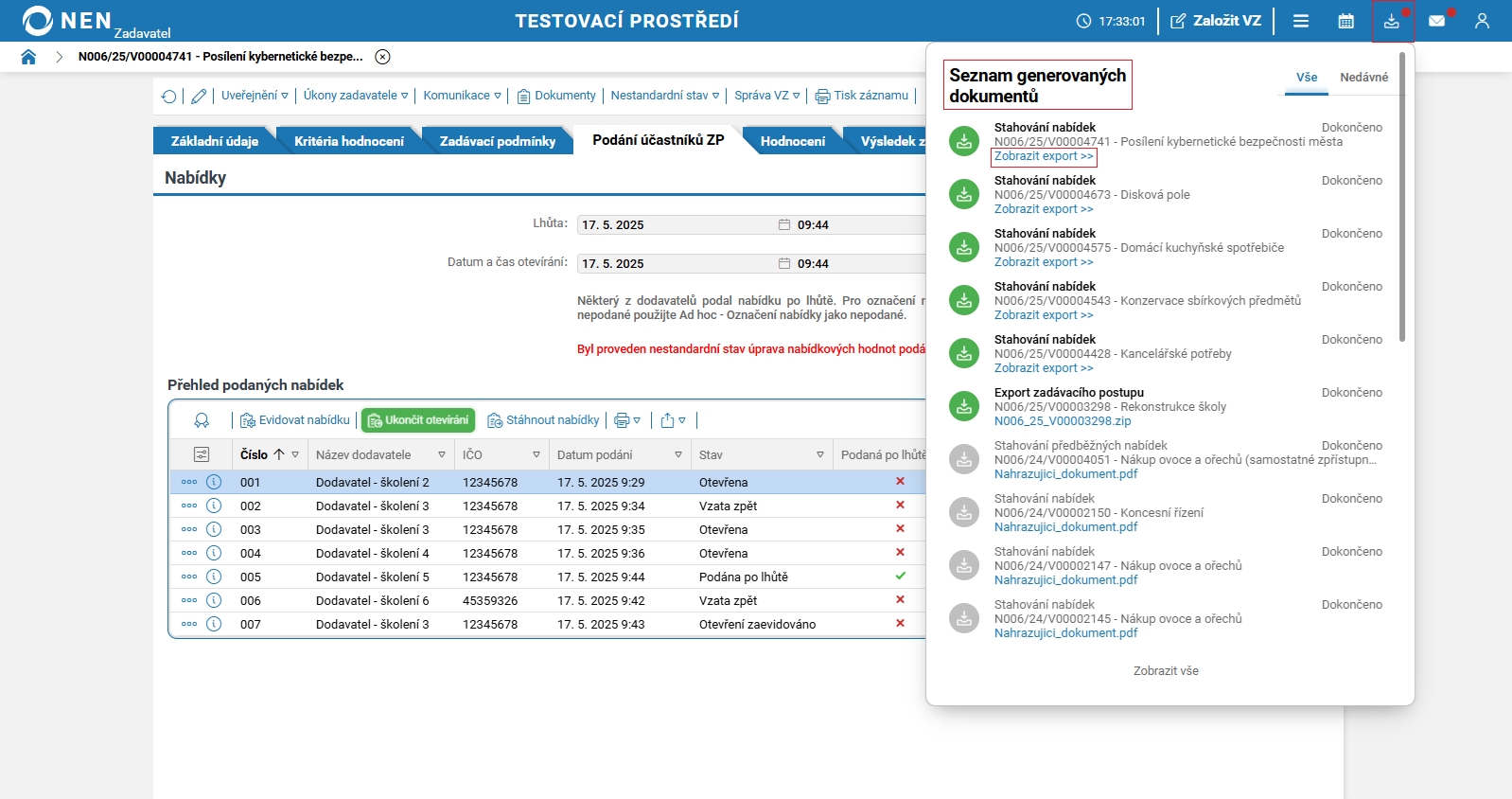Screen dimensions: 1512x799
Task: Open the N006_25_V00003298.zip link
Action: click(x=1062, y=421)
